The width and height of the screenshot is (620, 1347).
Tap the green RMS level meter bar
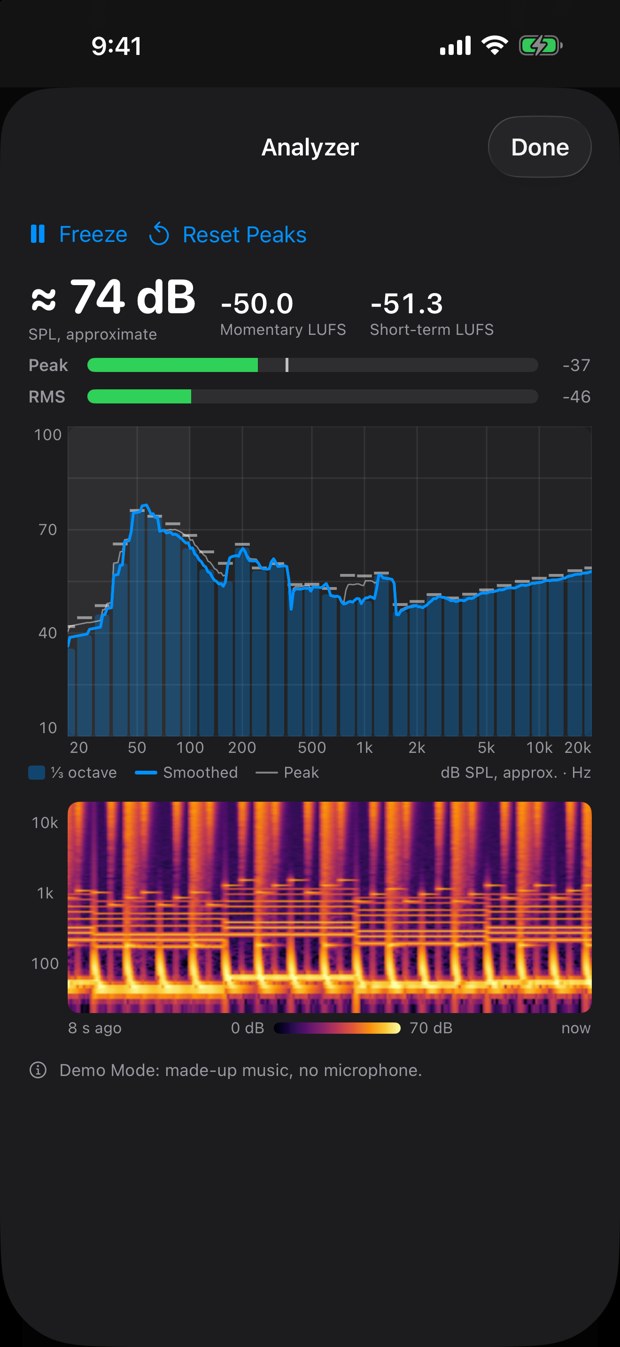pos(139,397)
